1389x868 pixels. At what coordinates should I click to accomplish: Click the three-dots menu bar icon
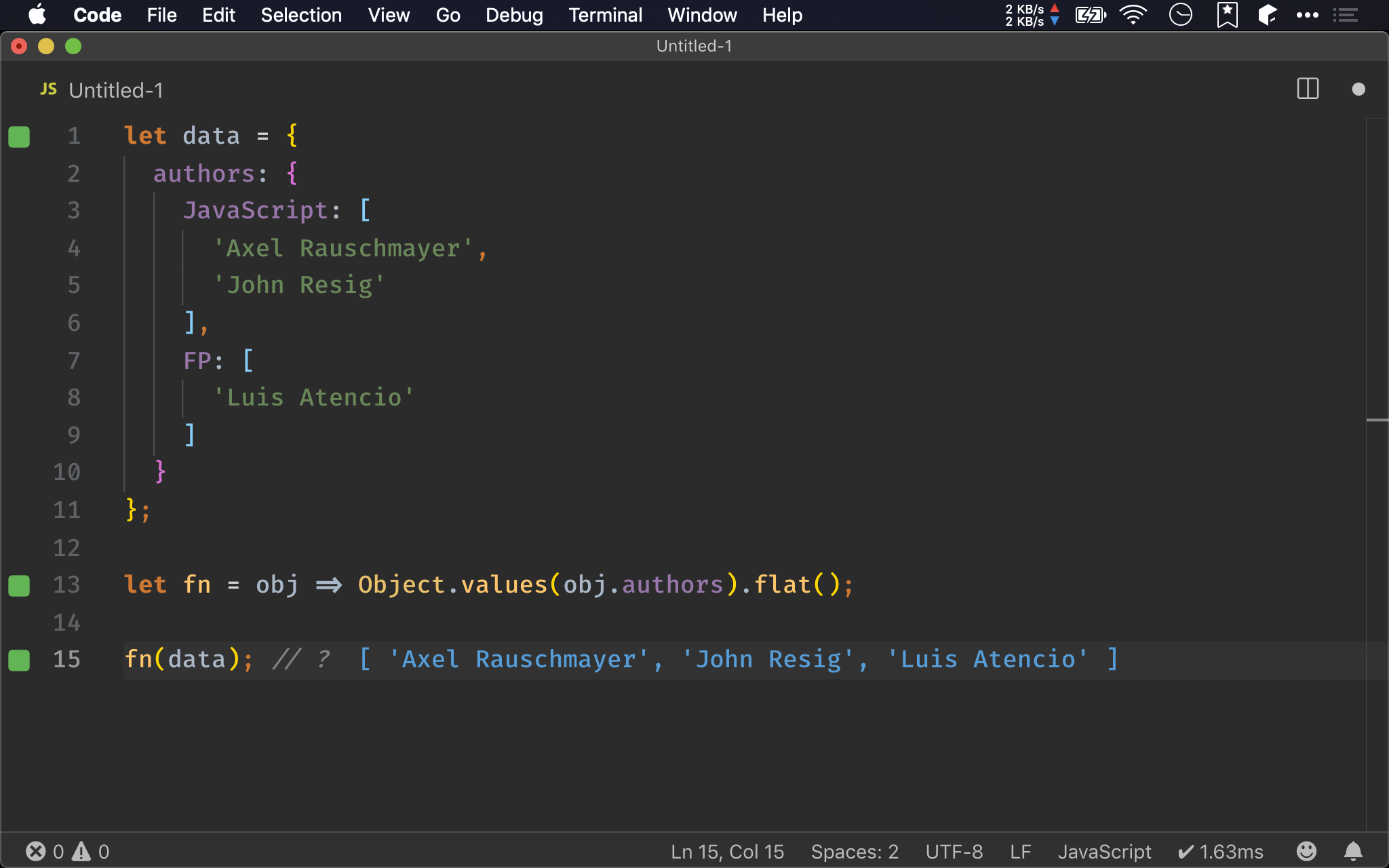1307,15
